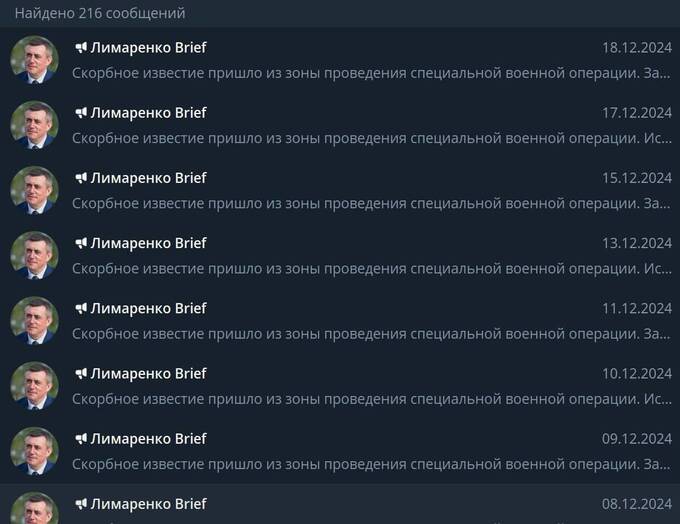This screenshot has width=680, height=524.
Task: Click the channel megaphone icon in the 18.12.2024 result
Action: (x=81, y=47)
